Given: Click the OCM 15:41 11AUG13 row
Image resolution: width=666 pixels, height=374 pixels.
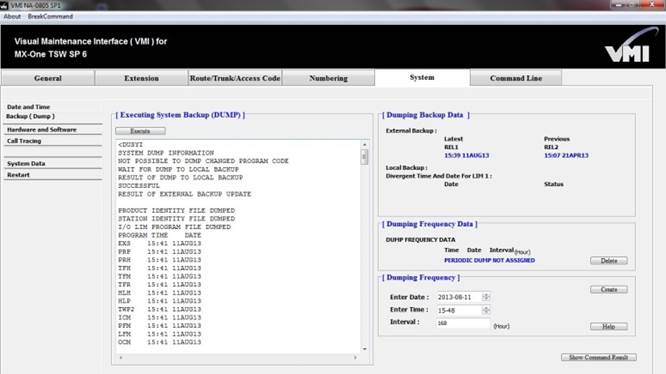Looking at the screenshot, I should [x=160, y=342].
